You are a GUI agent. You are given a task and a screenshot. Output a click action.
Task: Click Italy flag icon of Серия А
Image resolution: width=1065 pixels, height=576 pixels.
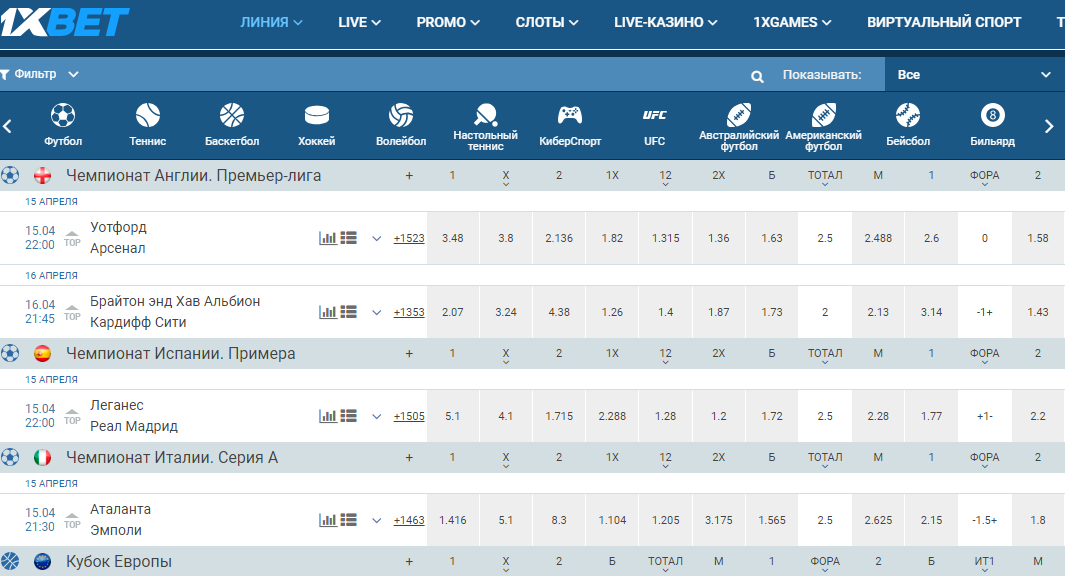[x=42, y=458]
